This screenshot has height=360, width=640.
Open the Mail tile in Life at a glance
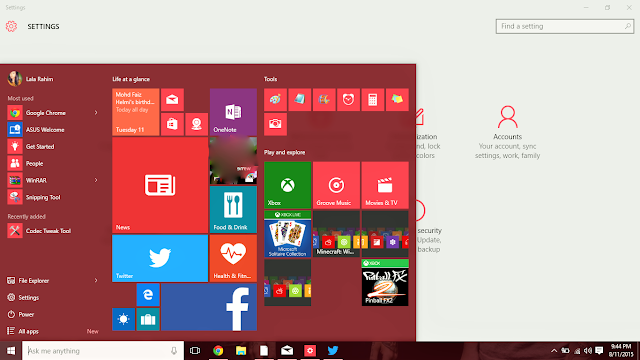click(172, 100)
